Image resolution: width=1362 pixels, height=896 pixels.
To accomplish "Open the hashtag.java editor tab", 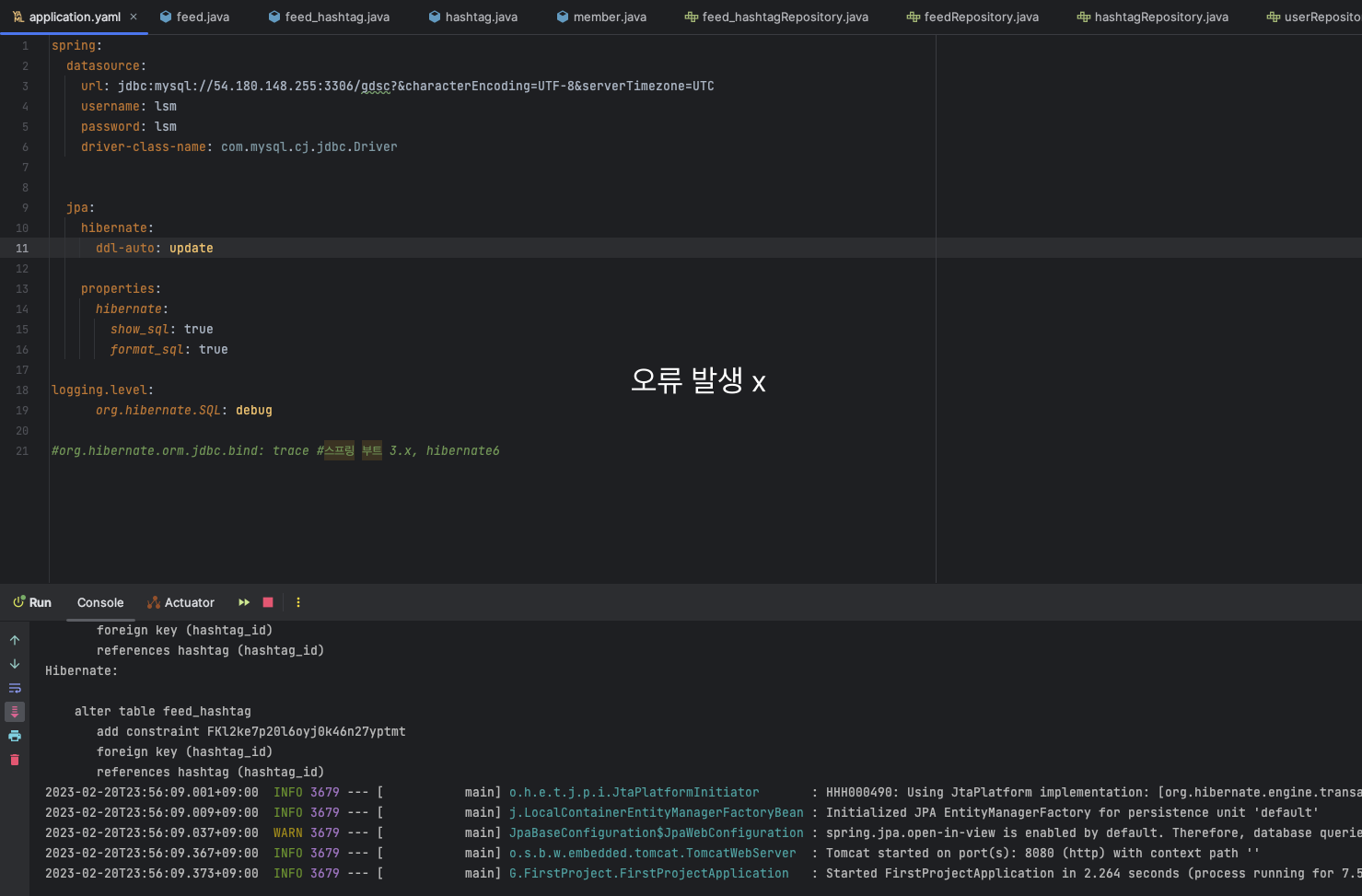I will click(x=472, y=17).
